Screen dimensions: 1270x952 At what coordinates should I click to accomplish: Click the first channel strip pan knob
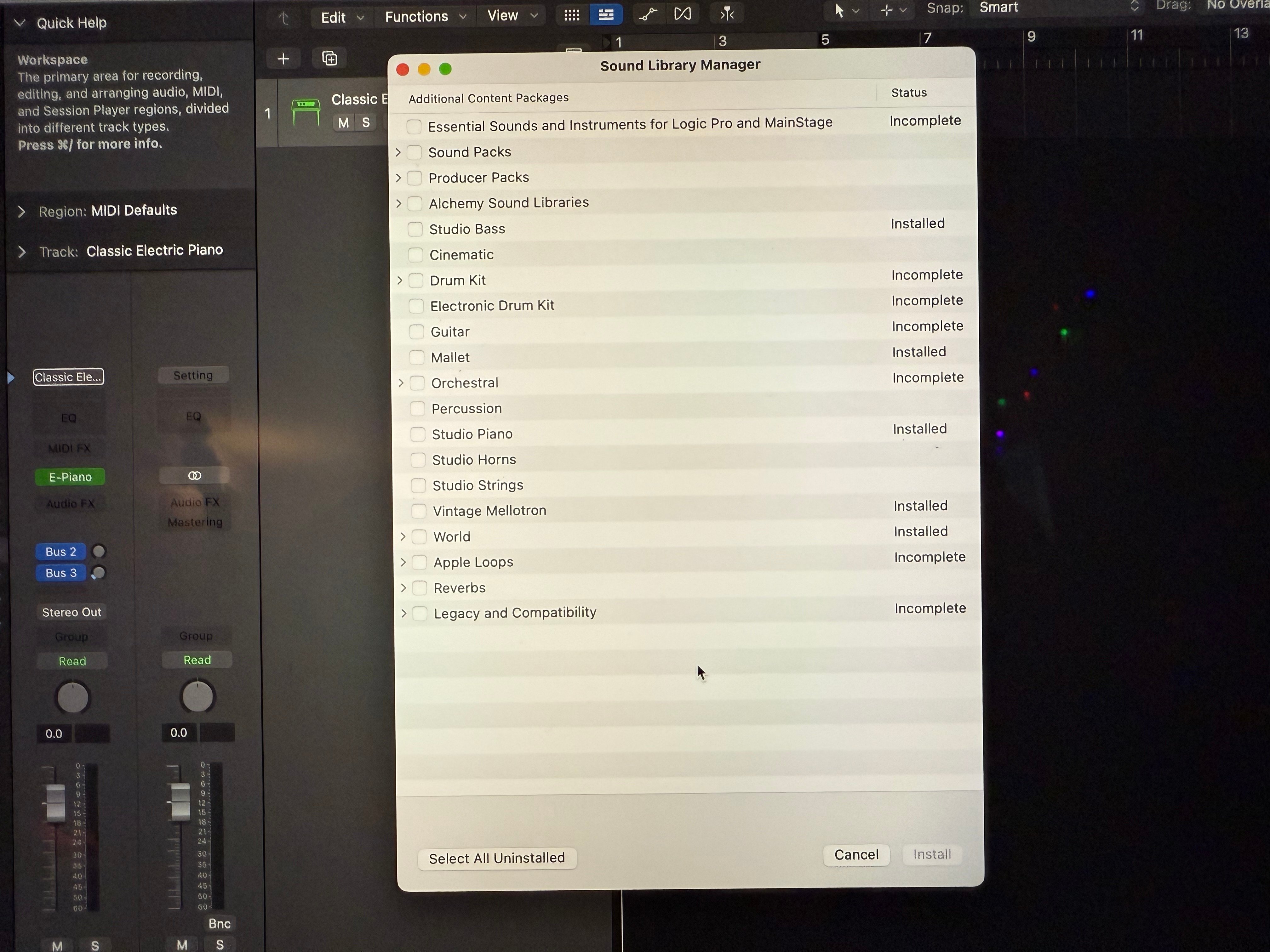click(73, 698)
